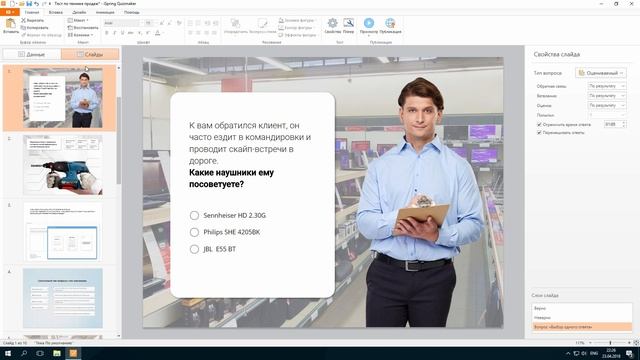Click the orange Quizmaker taskbar icon
640x360 pixels.
(73, 353)
